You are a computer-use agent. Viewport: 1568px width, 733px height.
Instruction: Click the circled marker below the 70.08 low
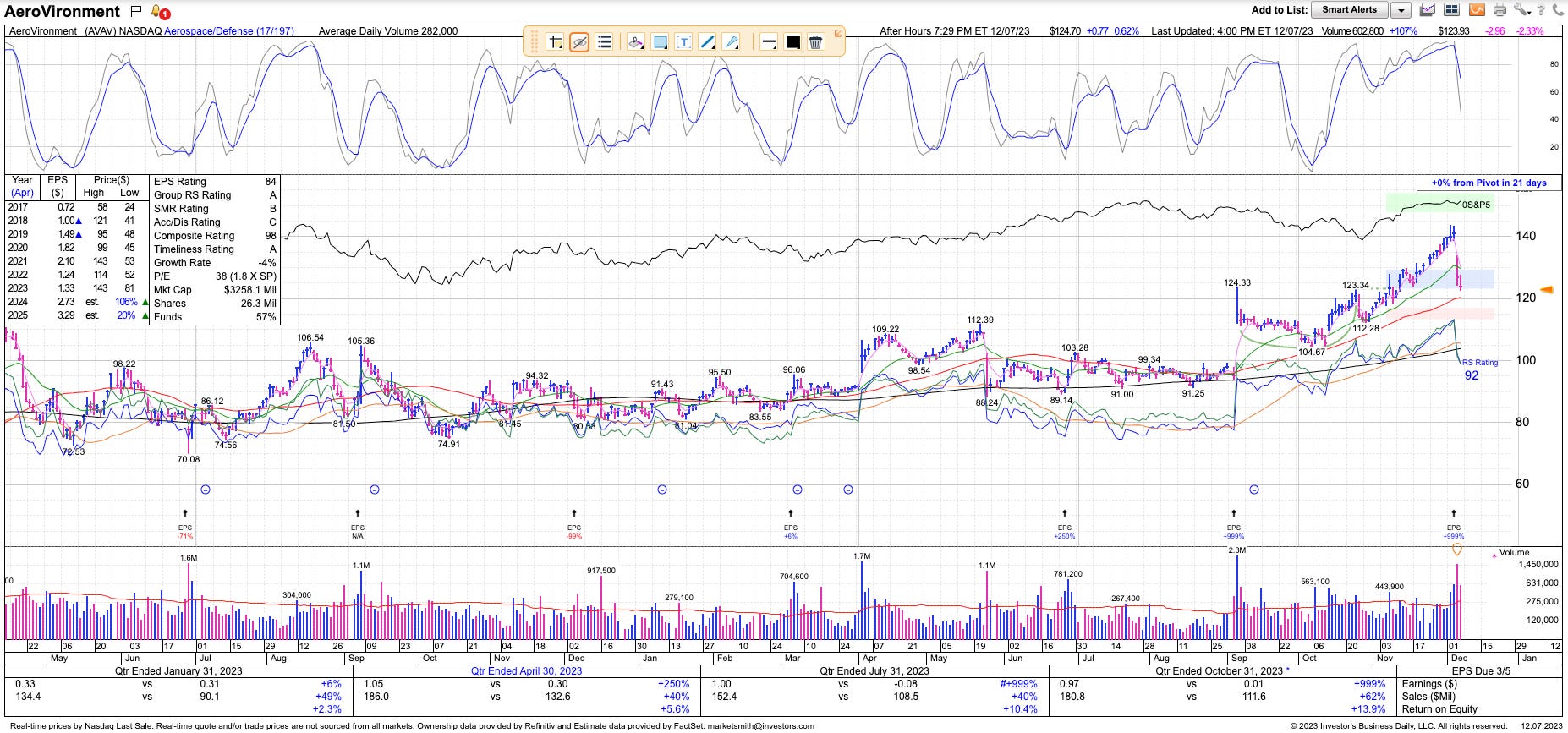click(206, 490)
